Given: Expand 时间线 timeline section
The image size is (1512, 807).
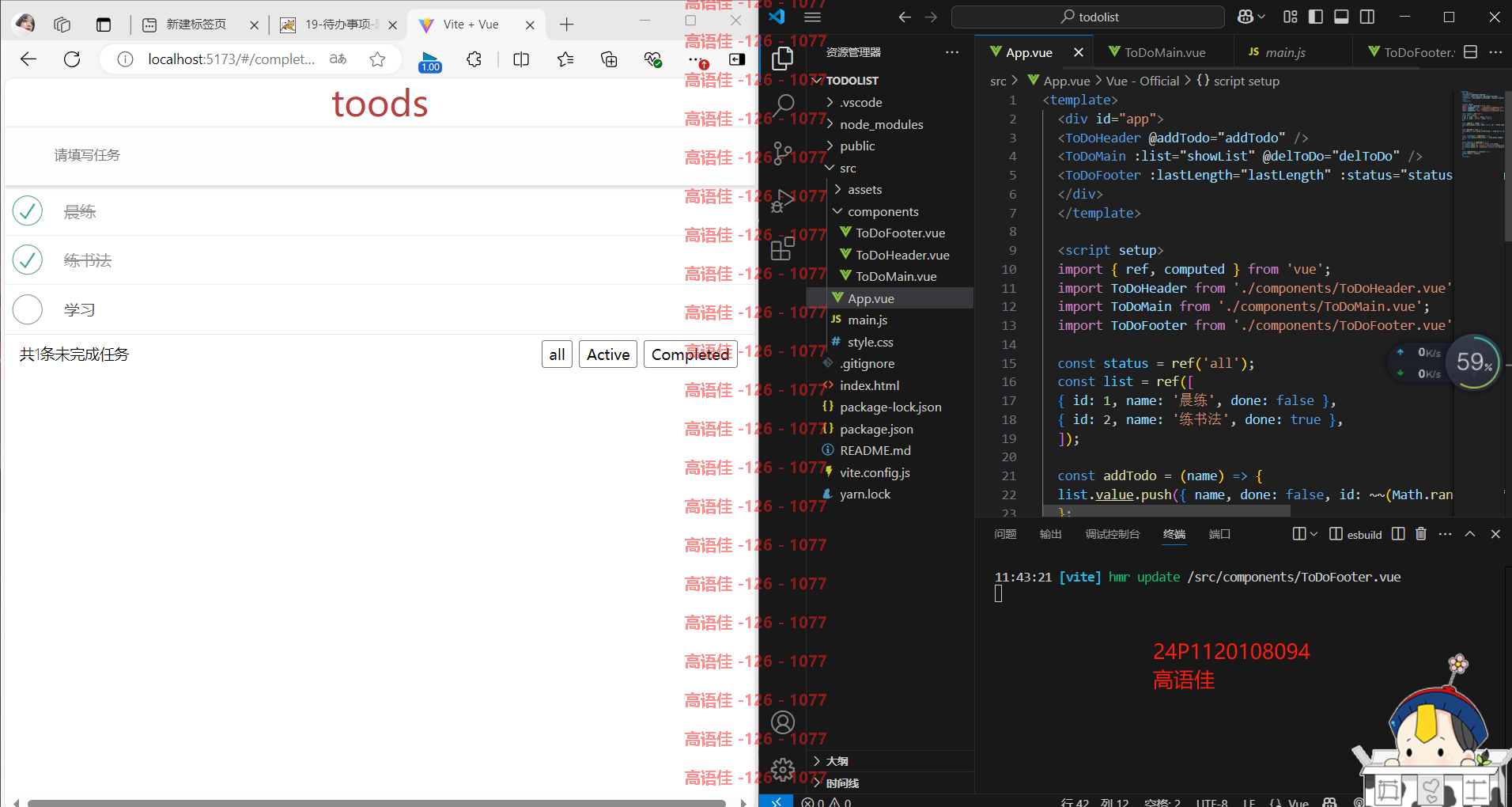Looking at the screenshot, I should 890,783.
